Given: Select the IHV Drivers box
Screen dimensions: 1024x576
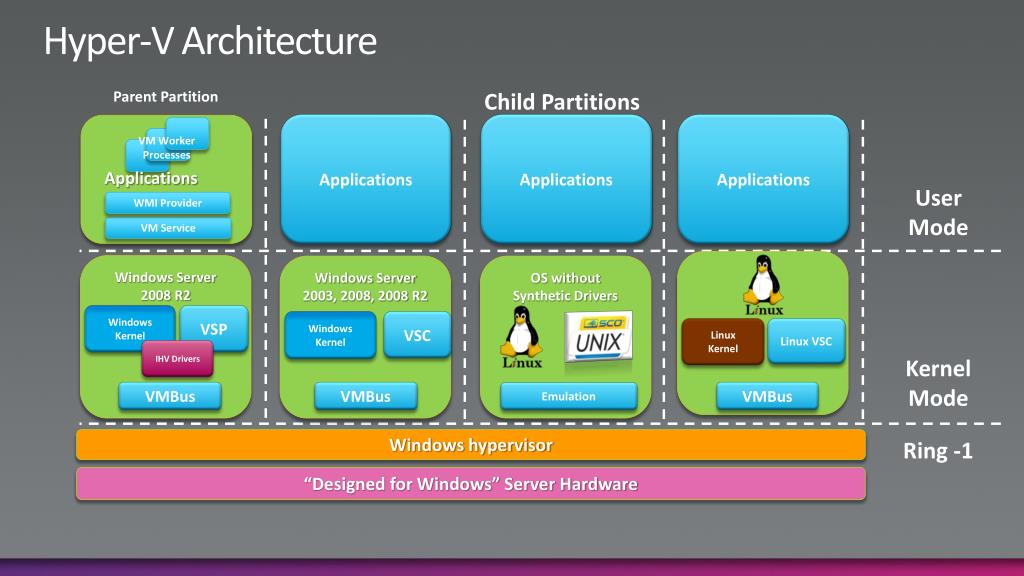Looking at the screenshot, I should [x=178, y=359].
